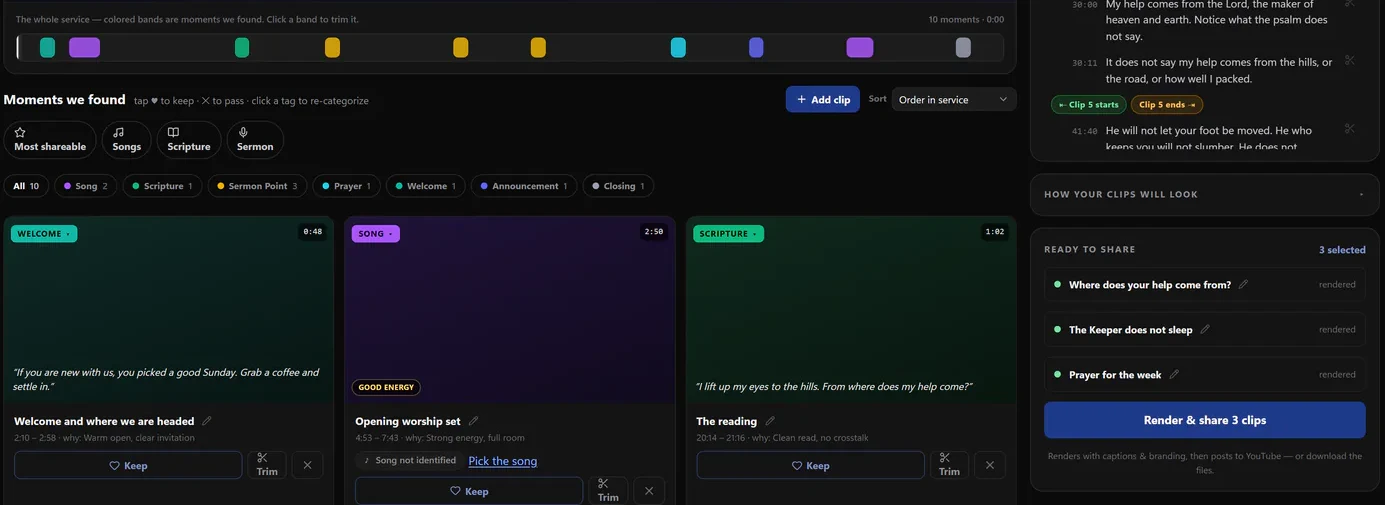The height and width of the screenshot is (505, 1385).
Task: Trim the 'Opening worship set' clip
Action: point(608,491)
